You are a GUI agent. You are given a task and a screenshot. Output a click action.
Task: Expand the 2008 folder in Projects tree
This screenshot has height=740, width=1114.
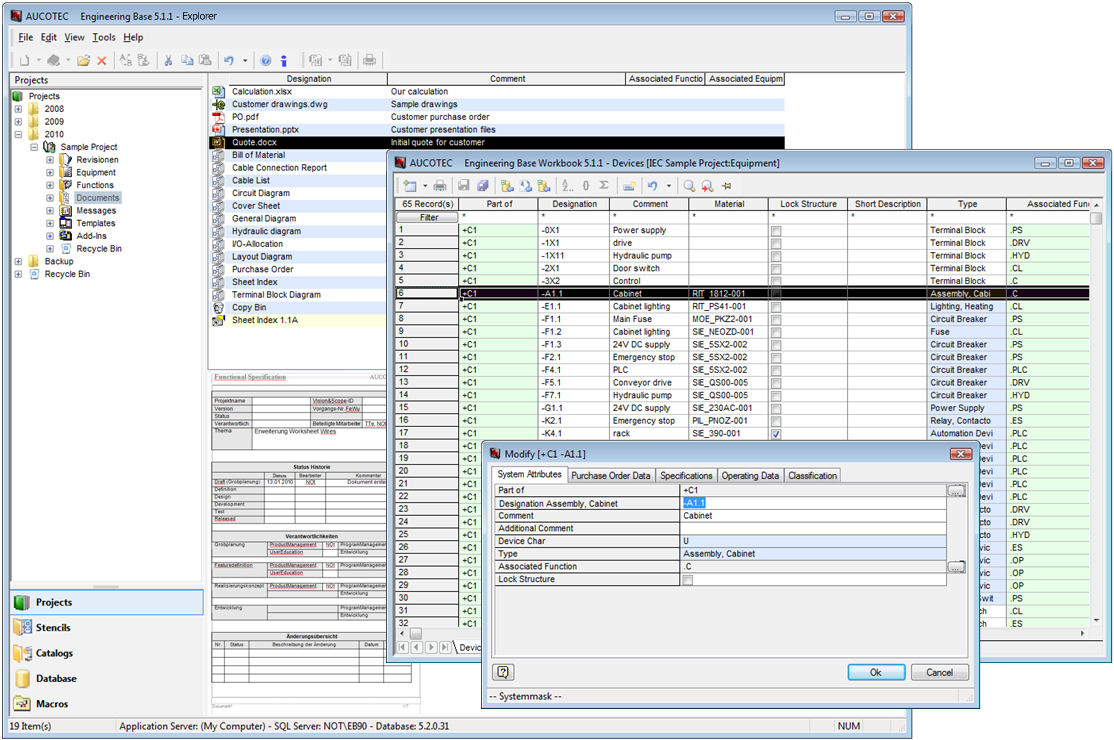(18, 109)
